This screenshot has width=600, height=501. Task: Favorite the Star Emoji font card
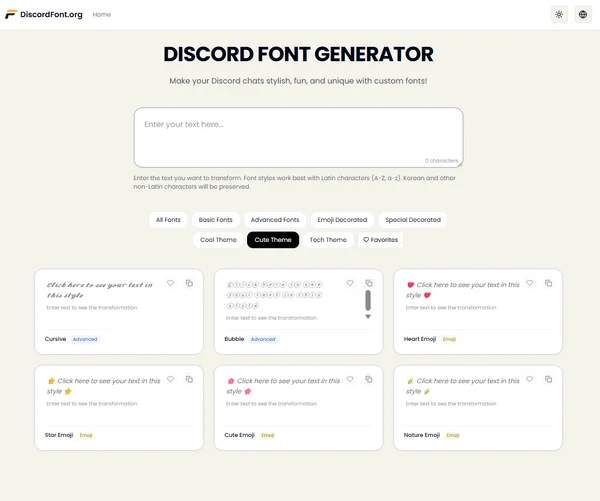tap(170, 379)
